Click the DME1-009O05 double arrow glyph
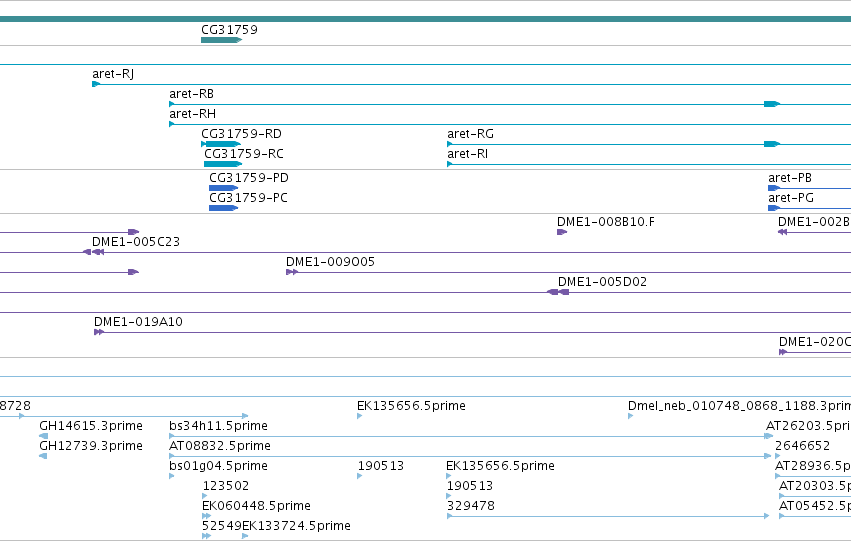851x541 pixels. click(x=291, y=272)
